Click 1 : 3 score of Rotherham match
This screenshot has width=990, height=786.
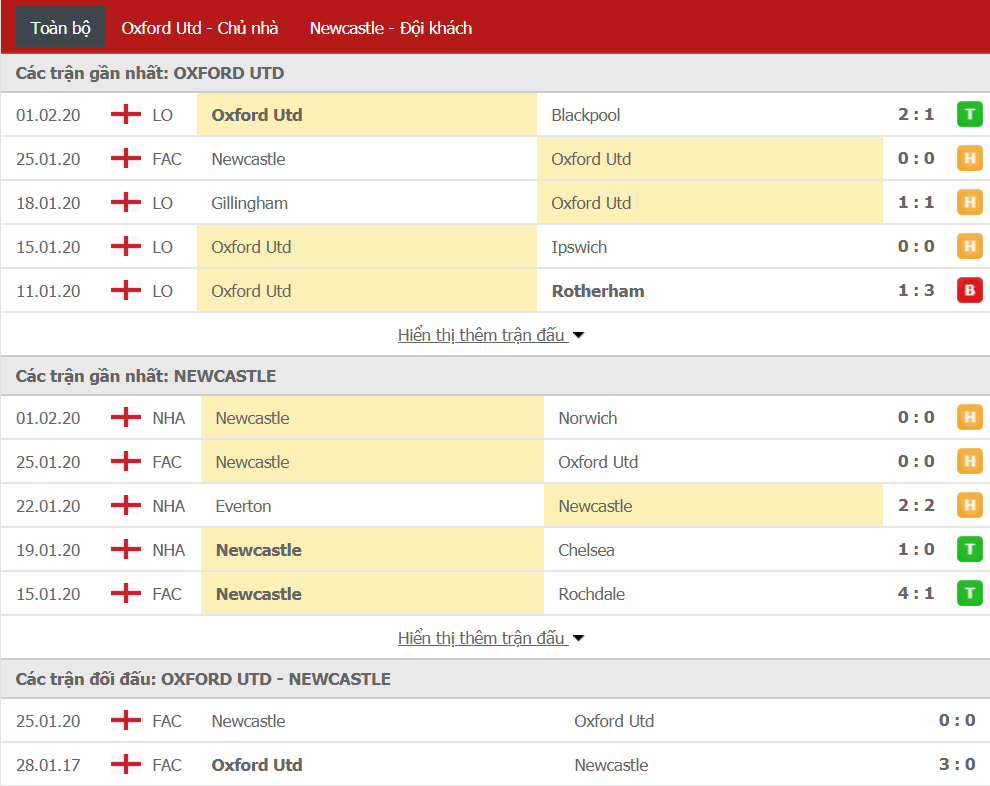(916, 290)
